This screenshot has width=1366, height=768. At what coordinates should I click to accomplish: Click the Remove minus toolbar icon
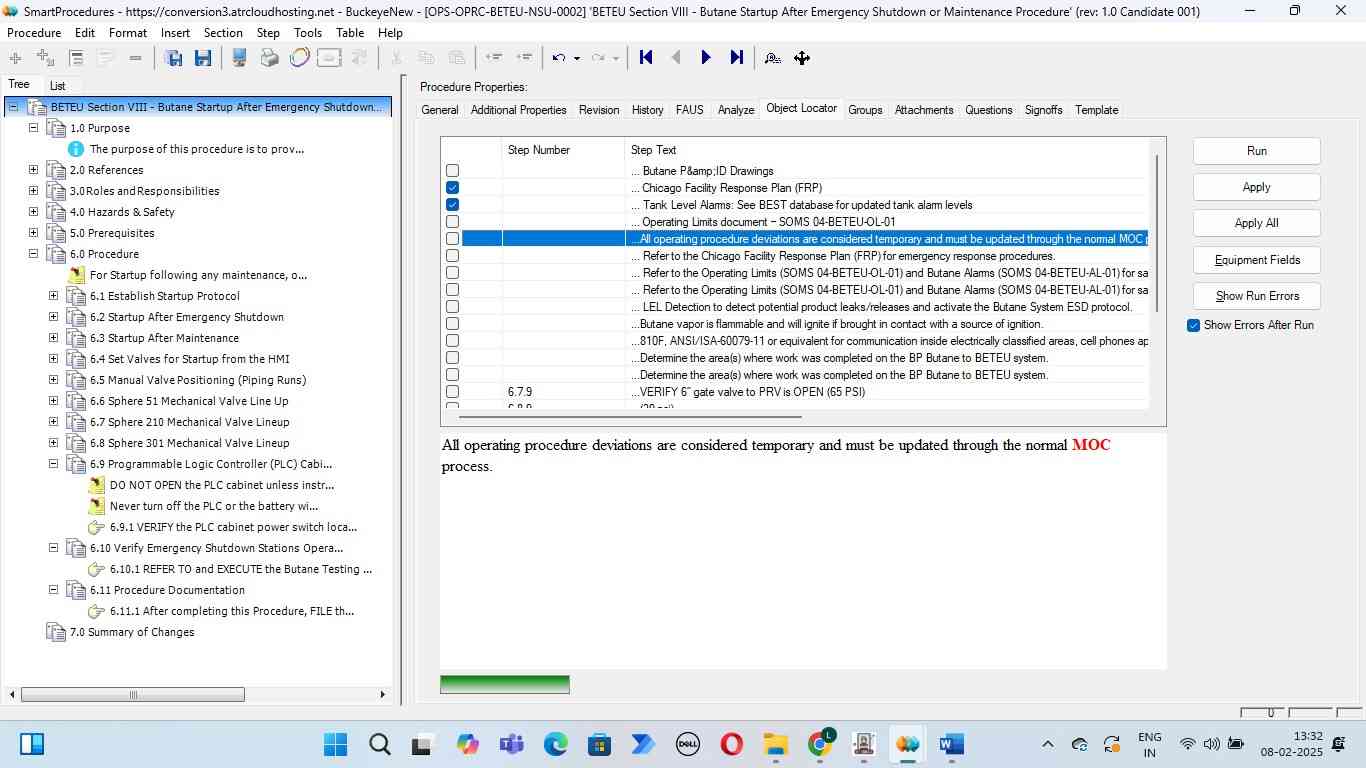[x=135, y=58]
